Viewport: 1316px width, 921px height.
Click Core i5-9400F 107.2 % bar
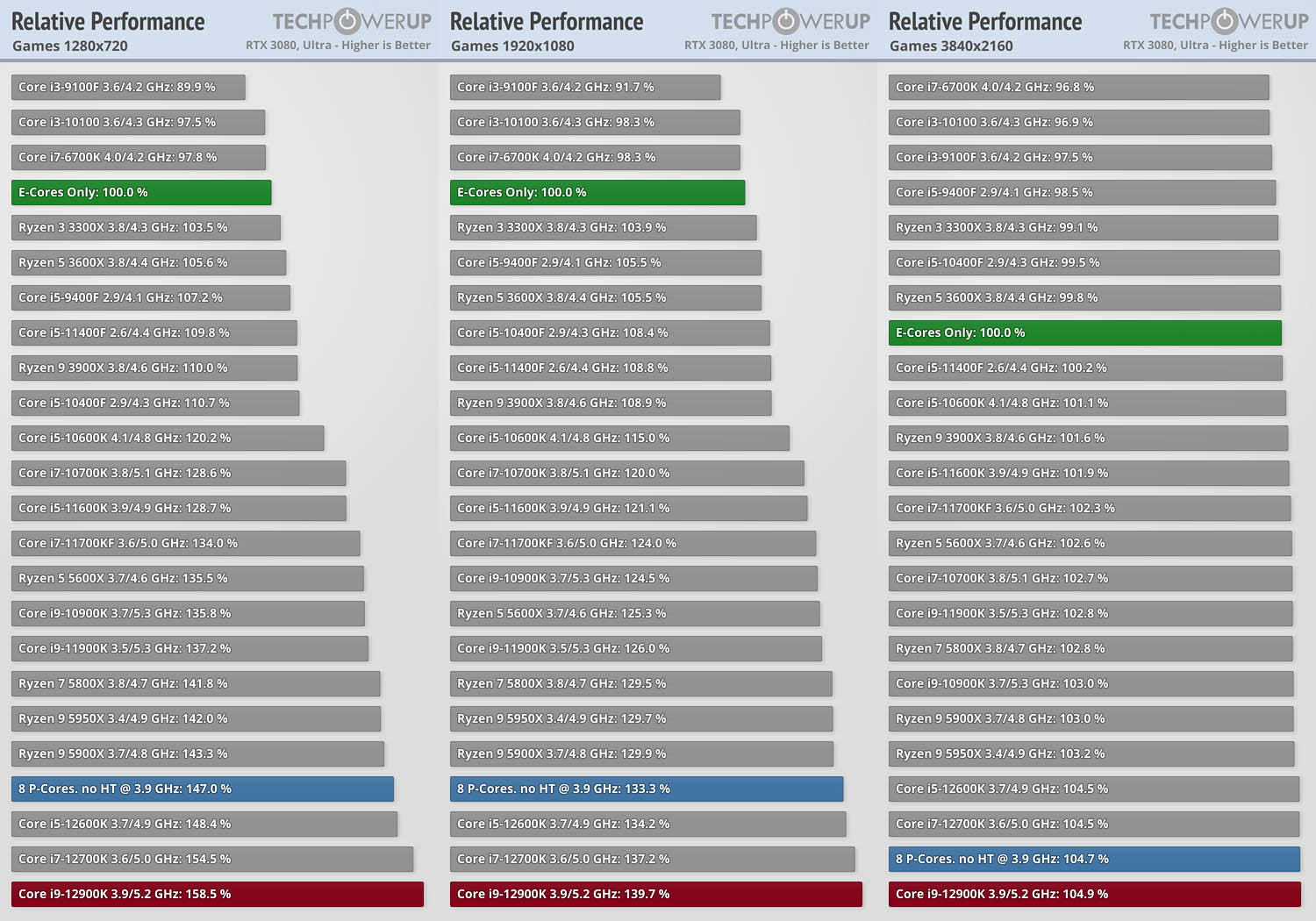click(x=151, y=297)
